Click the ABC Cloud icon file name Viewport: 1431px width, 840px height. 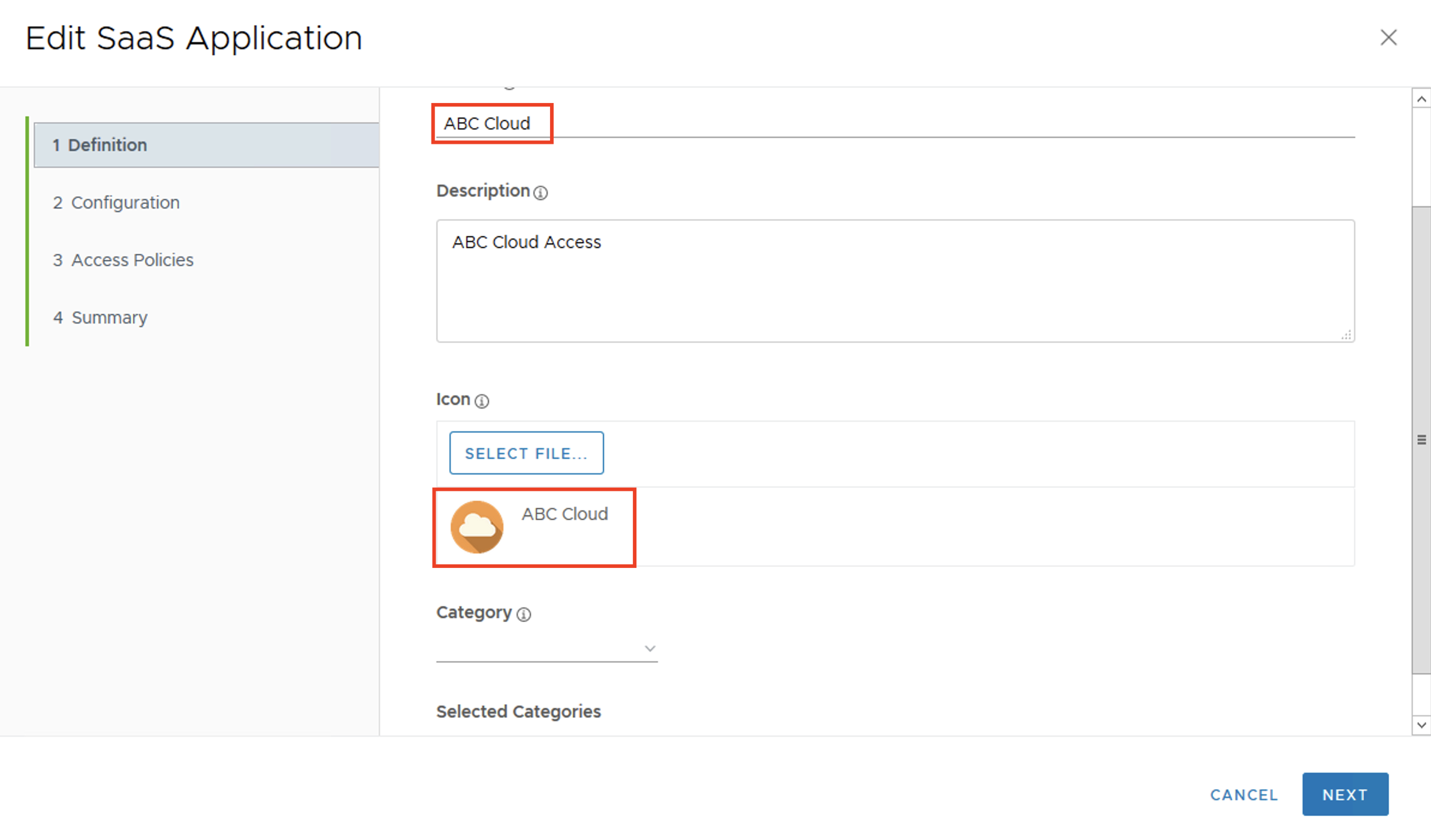click(564, 514)
